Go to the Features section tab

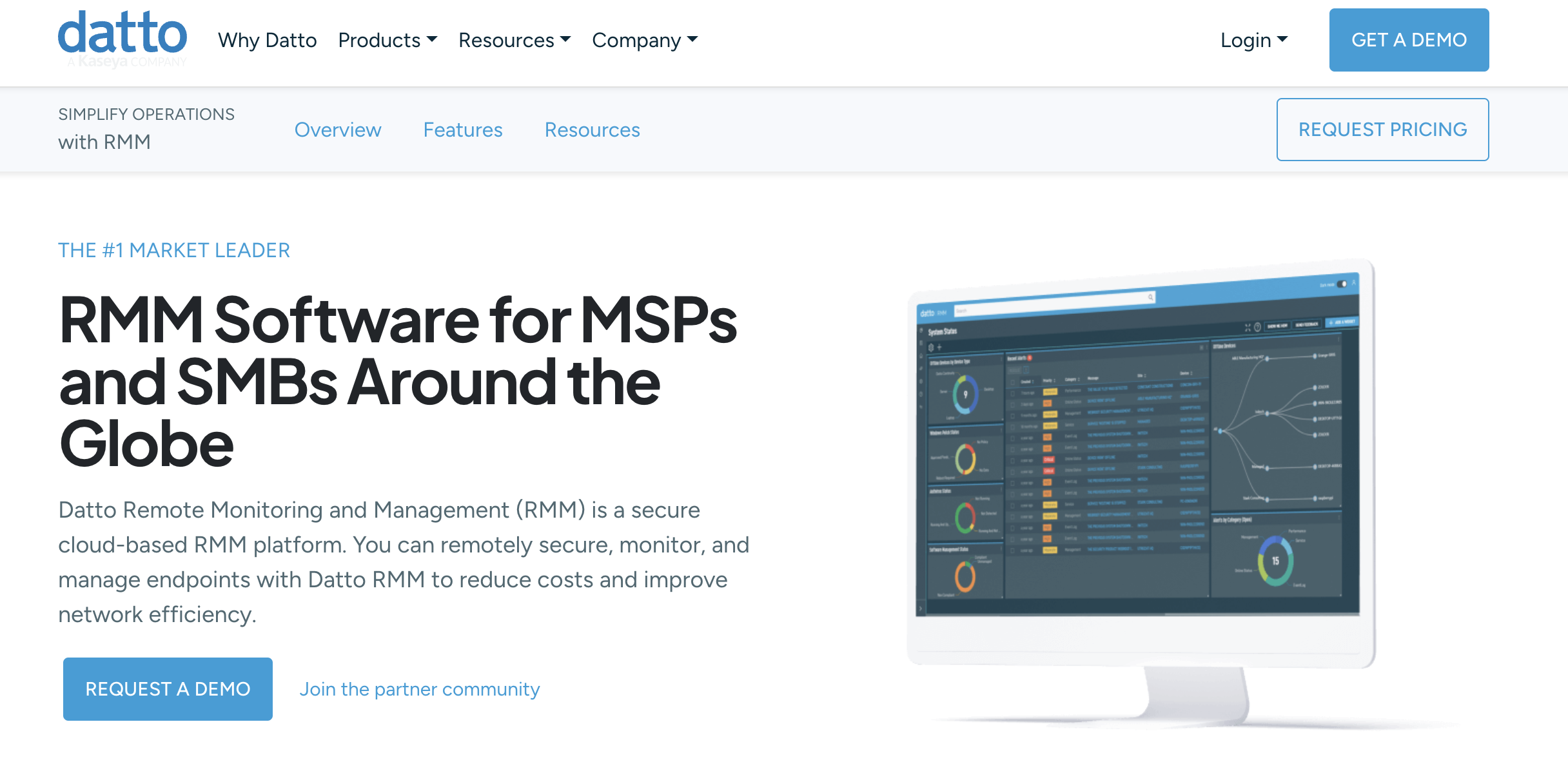[463, 130]
